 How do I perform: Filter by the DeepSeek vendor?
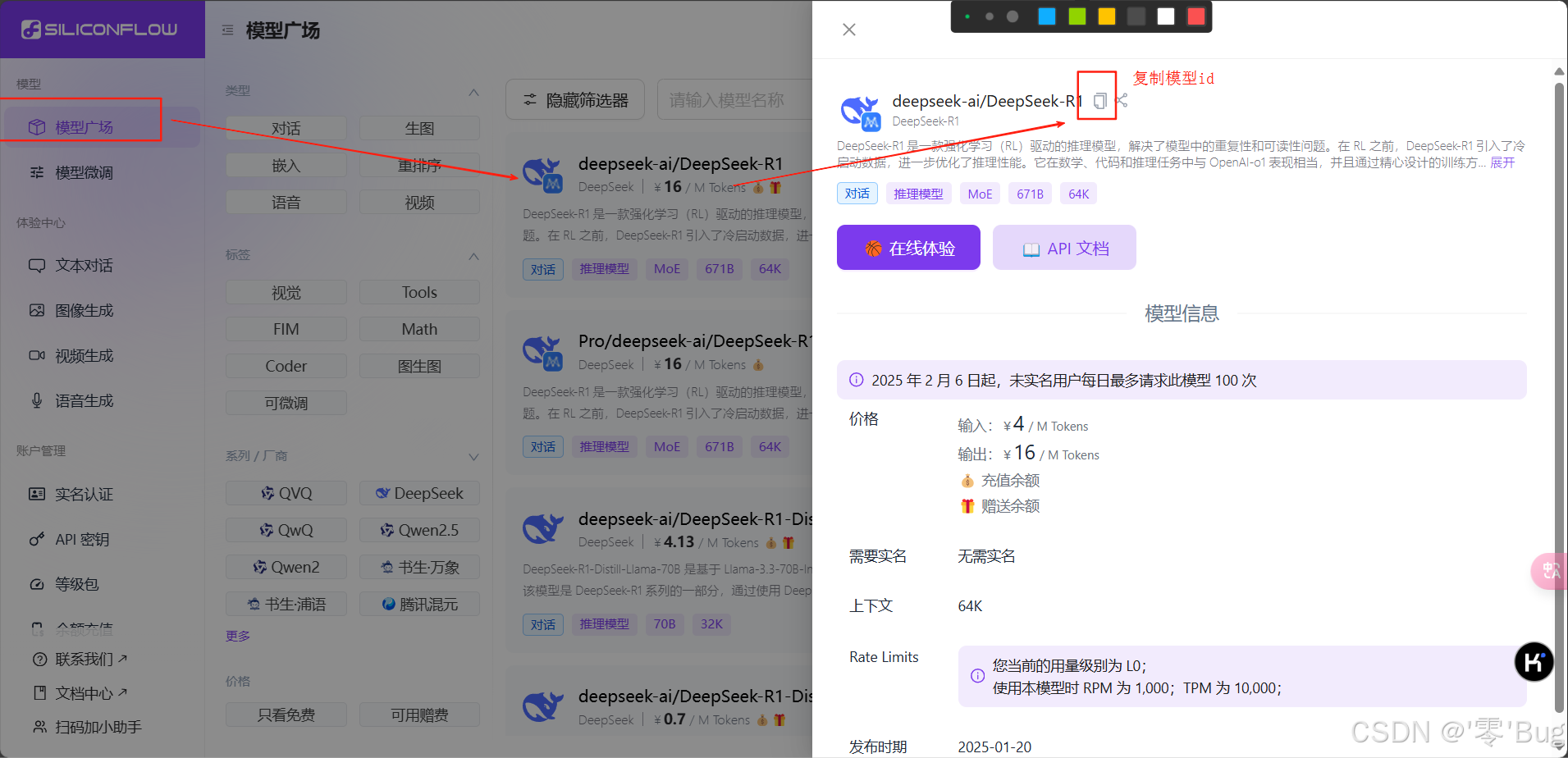pyautogui.click(x=419, y=494)
